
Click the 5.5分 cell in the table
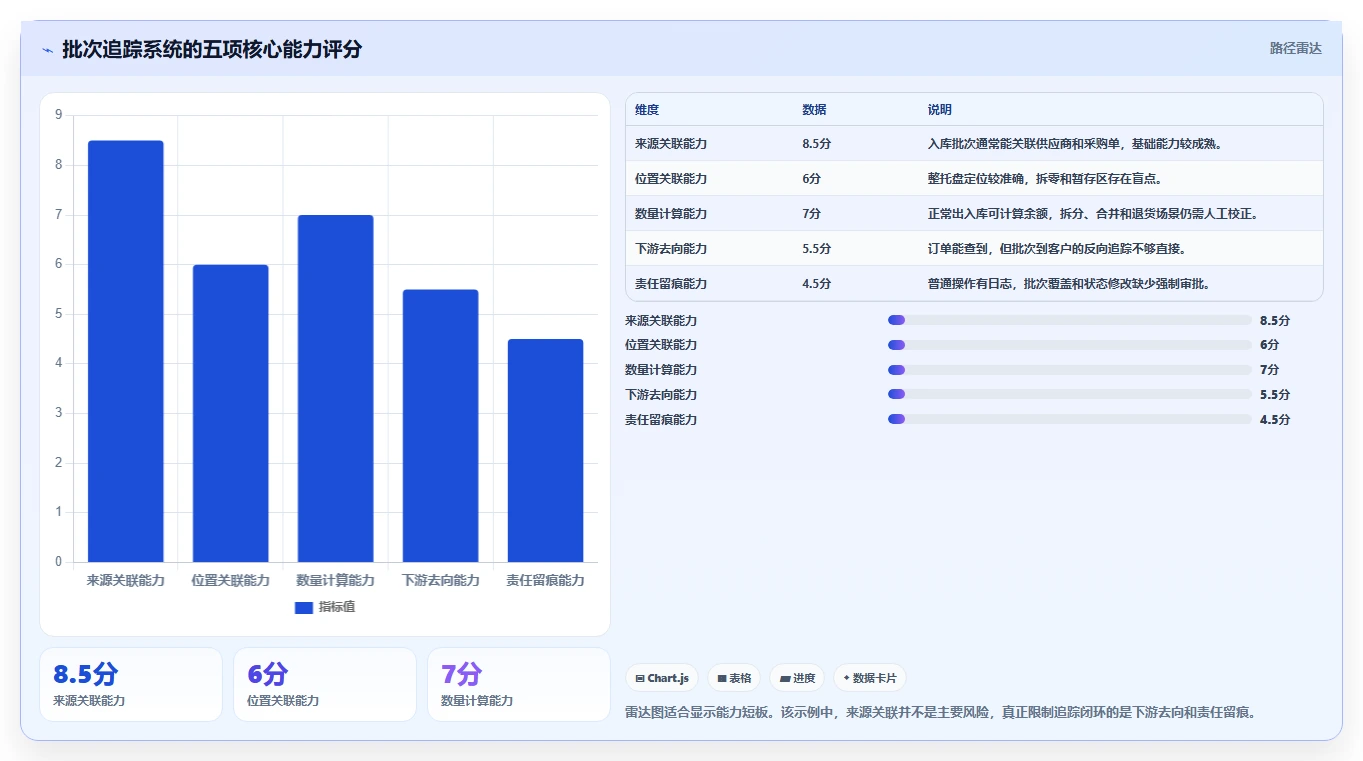click(816, 249)
